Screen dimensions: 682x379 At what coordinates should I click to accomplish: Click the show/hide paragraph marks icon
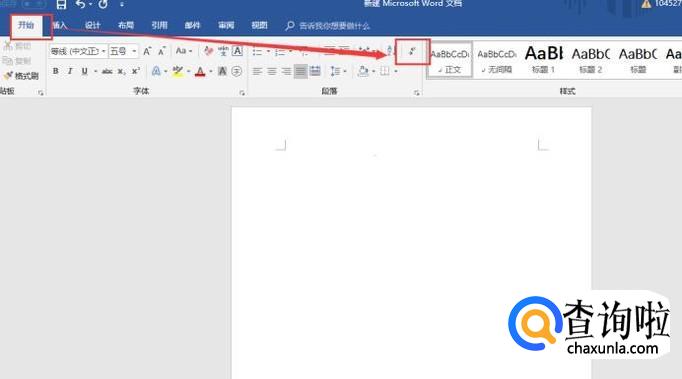[x=412, y=51]
